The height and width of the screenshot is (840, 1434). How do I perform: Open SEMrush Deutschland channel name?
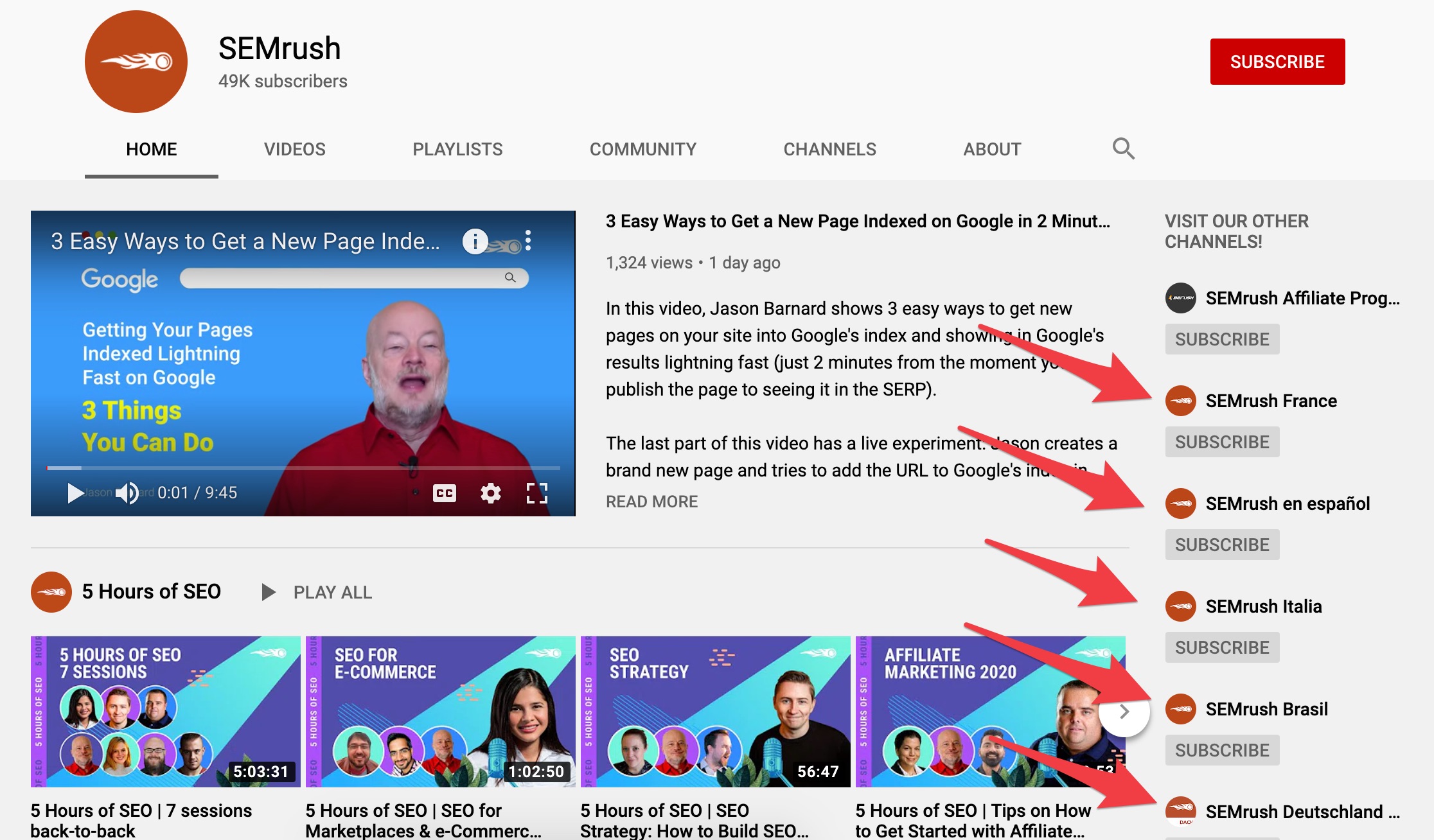click(1302, 812)
